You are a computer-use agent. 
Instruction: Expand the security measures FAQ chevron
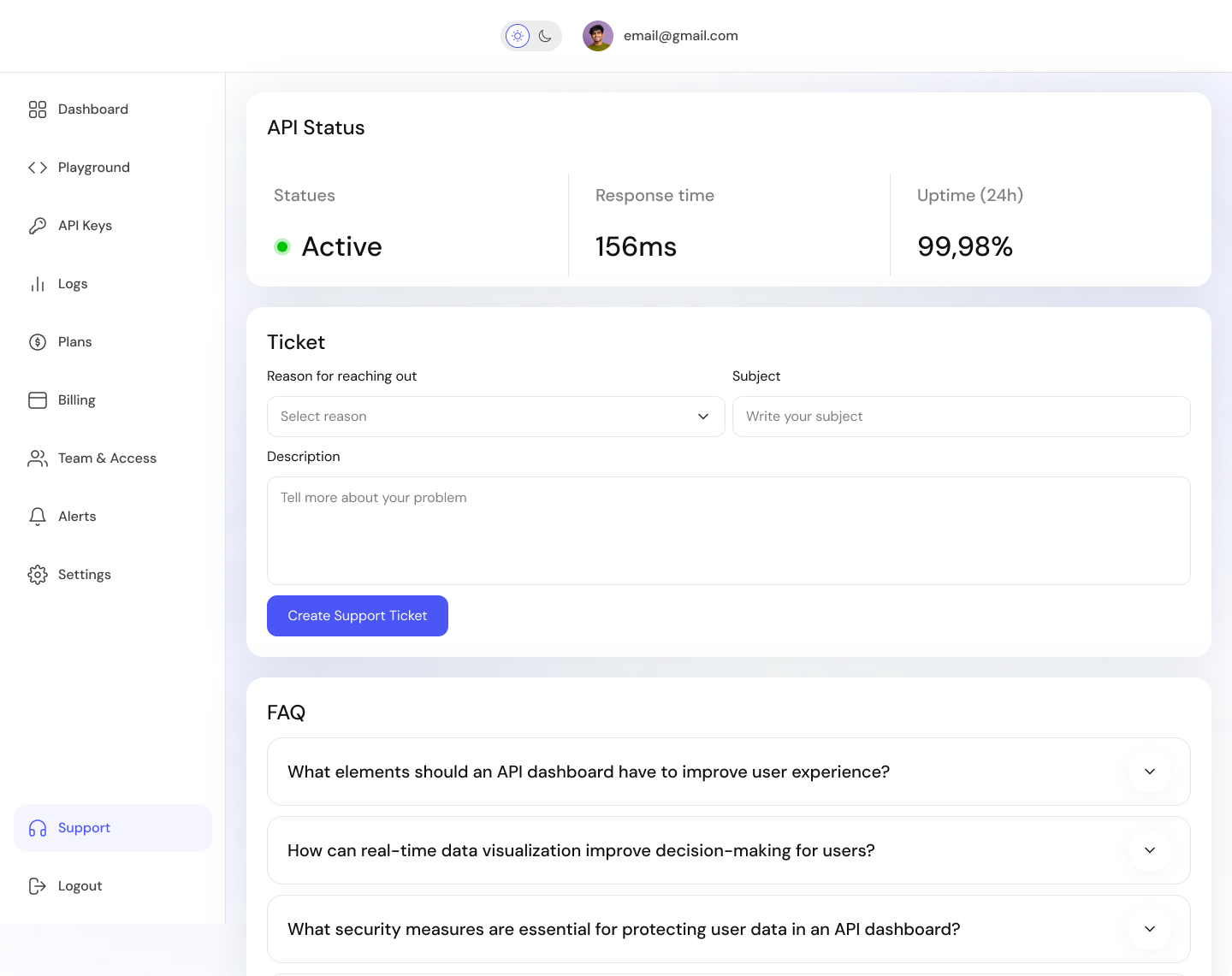click(x=1149, y=929)
